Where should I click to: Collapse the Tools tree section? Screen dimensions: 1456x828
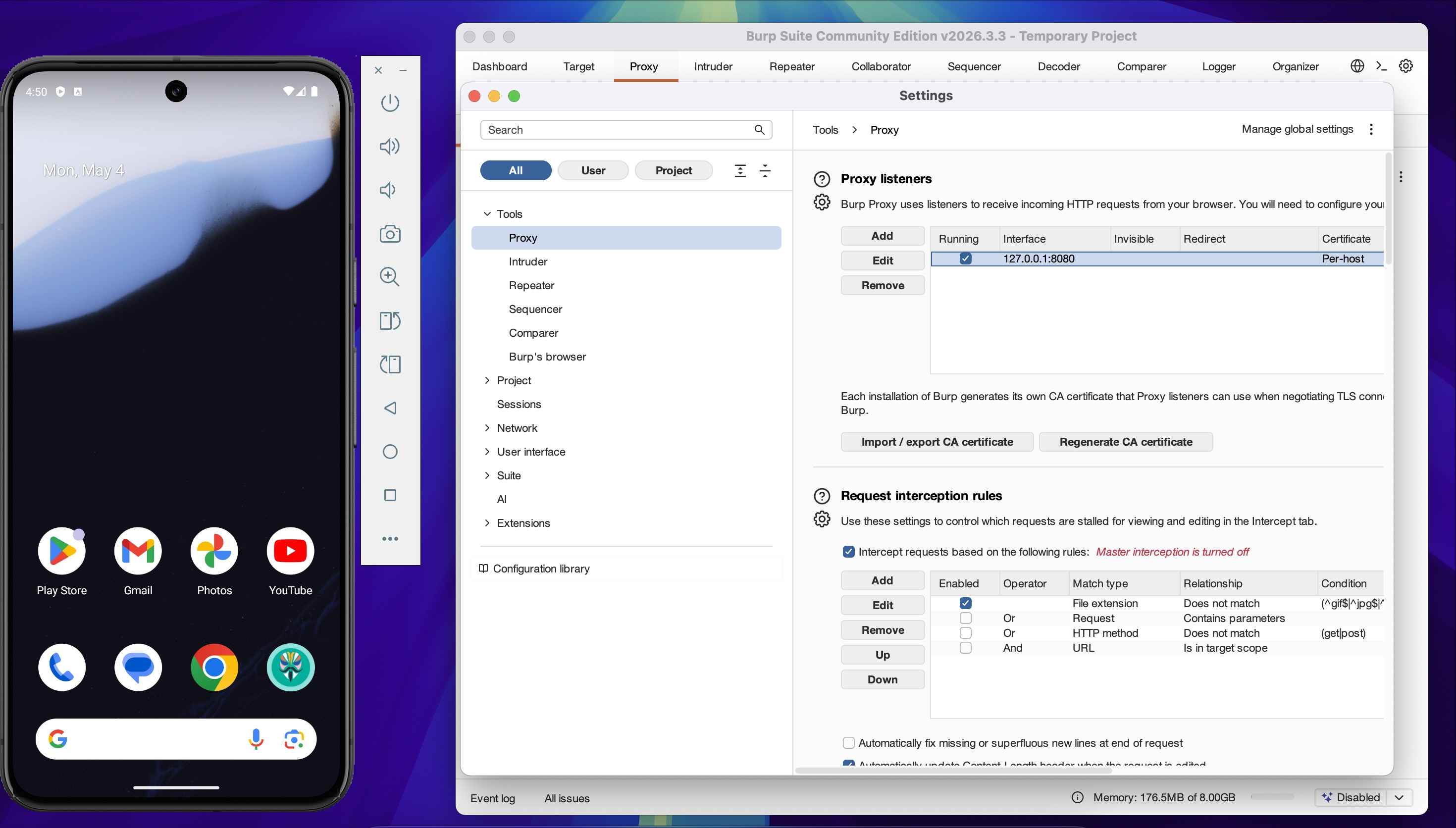click(x=487, y=214)
